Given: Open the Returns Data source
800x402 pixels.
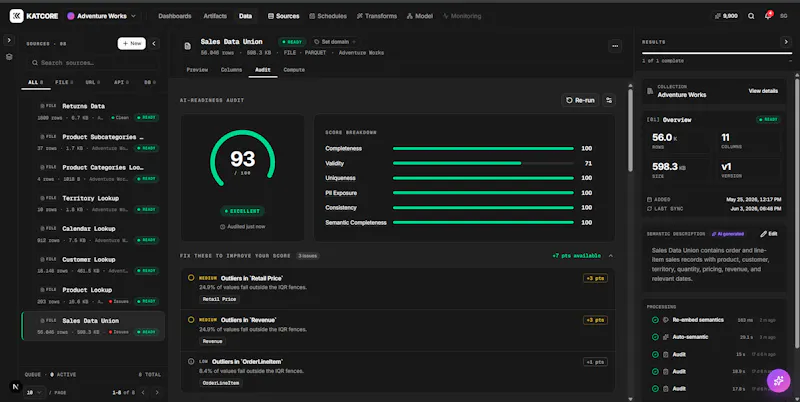Looking at the screenshot, I should [93, 111].
